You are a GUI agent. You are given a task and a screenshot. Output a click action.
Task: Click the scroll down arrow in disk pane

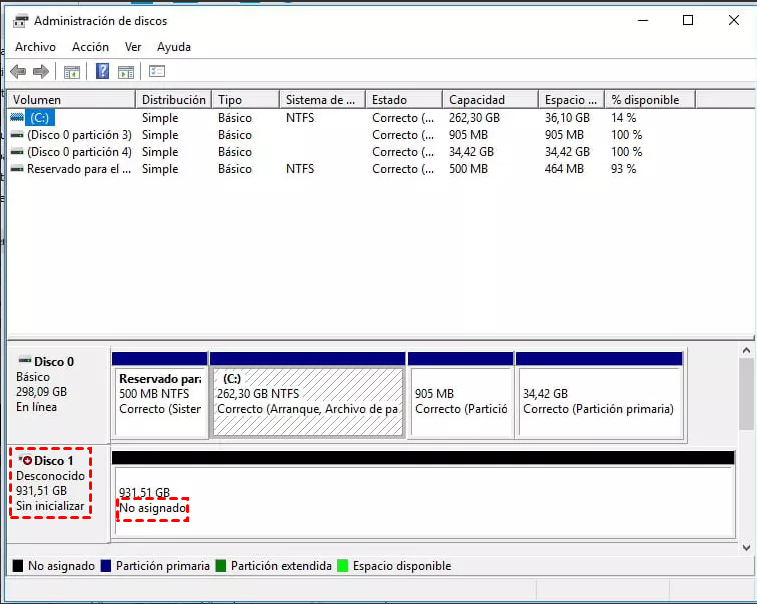[x=746, y=547]
